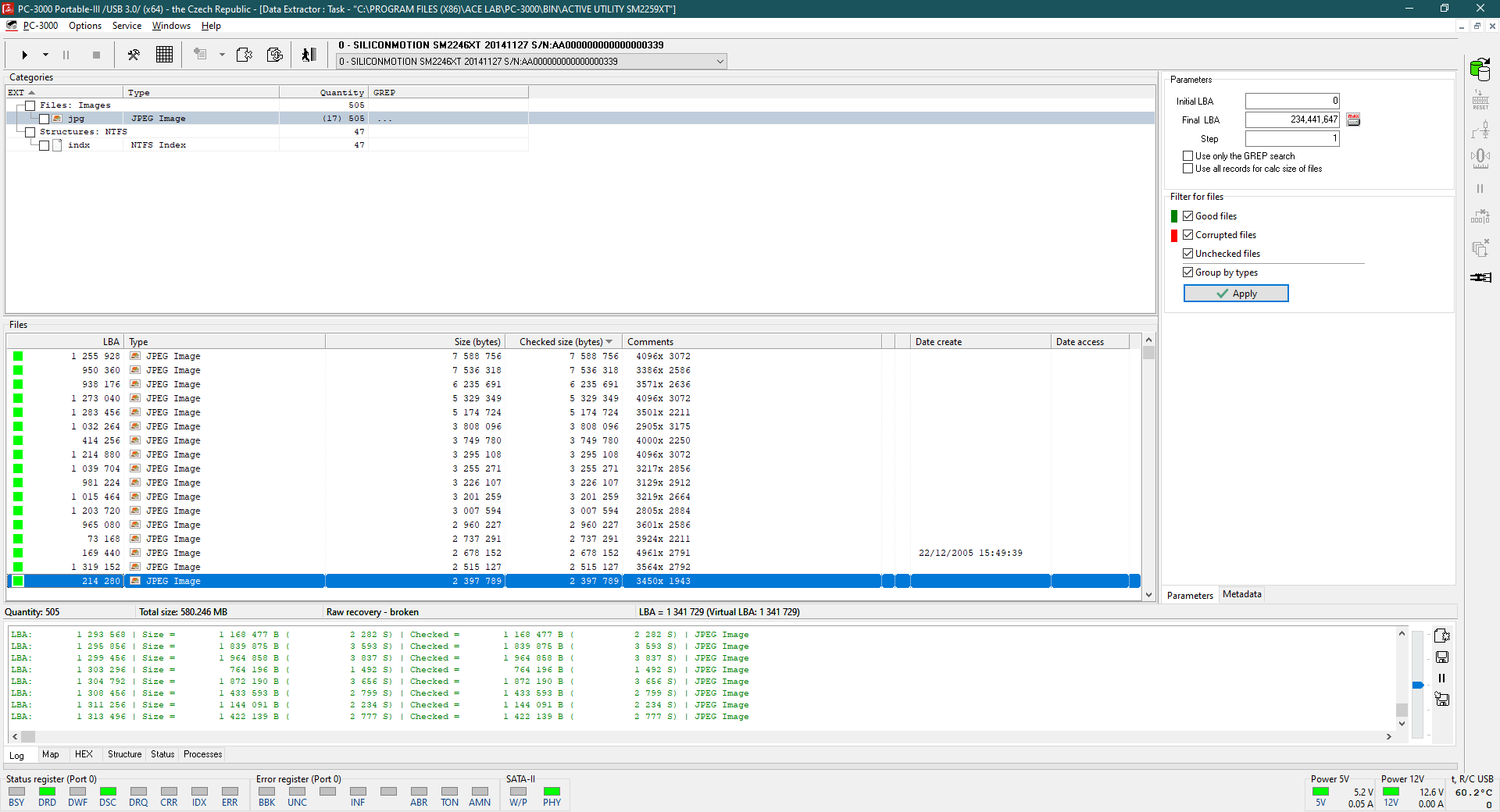Open the SILICONMOTION drive selection dropdown

coord(720,62)
